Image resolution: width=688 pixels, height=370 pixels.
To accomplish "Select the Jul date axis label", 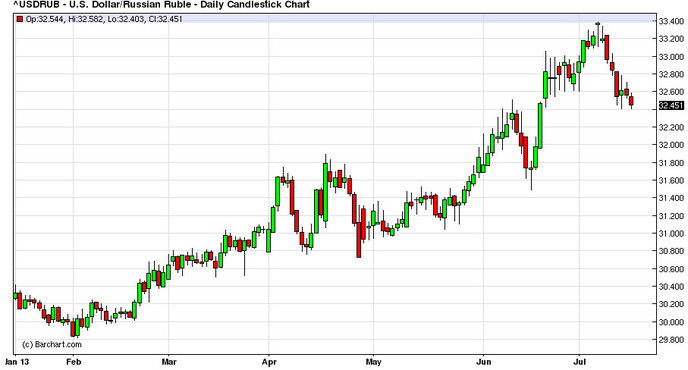I will click(x=580, y=362).
